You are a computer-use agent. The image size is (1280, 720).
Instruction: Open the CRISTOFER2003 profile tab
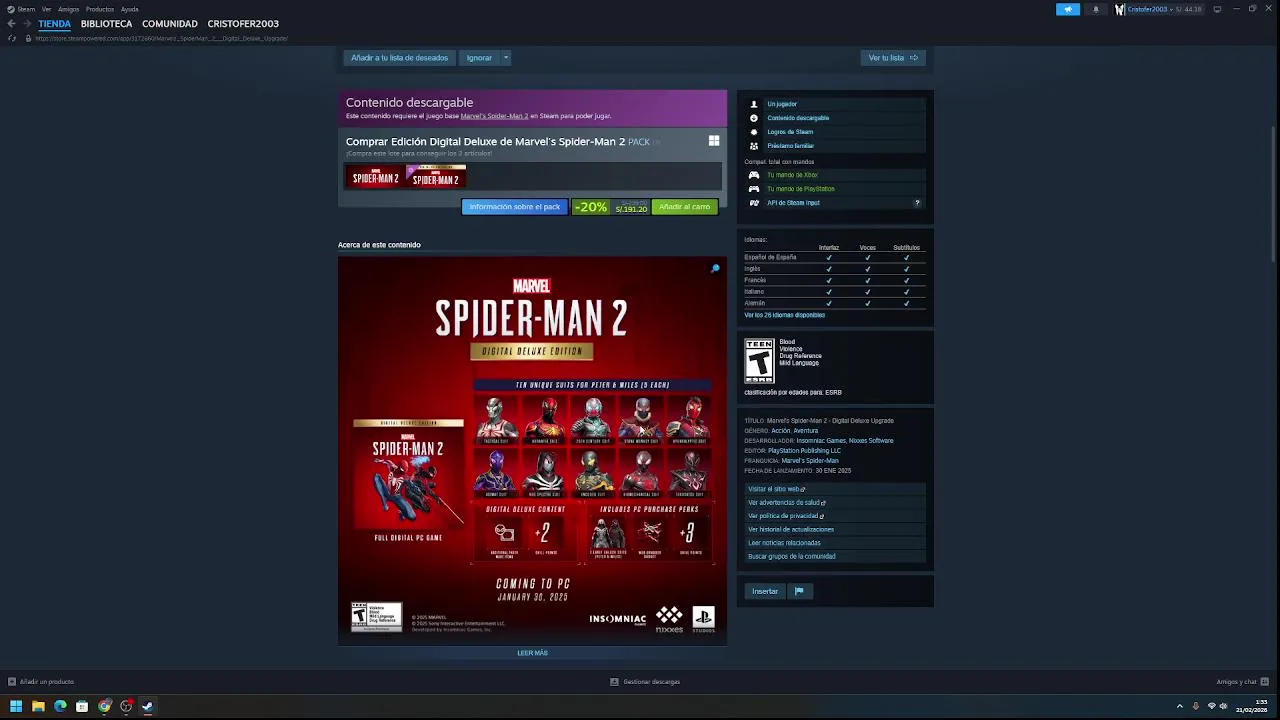tap(243, 24)
